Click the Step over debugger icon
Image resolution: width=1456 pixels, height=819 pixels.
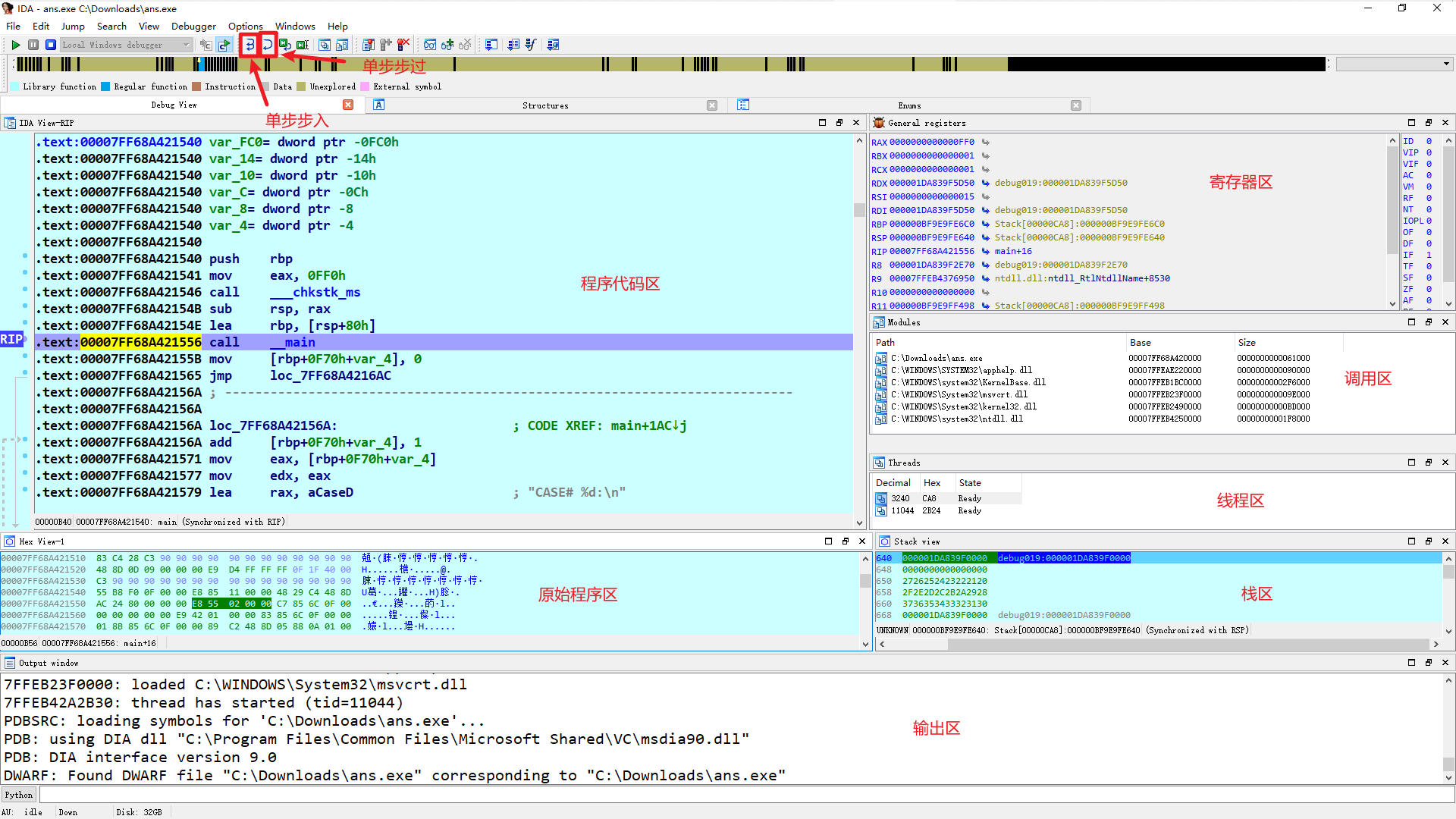click(267, 45)
